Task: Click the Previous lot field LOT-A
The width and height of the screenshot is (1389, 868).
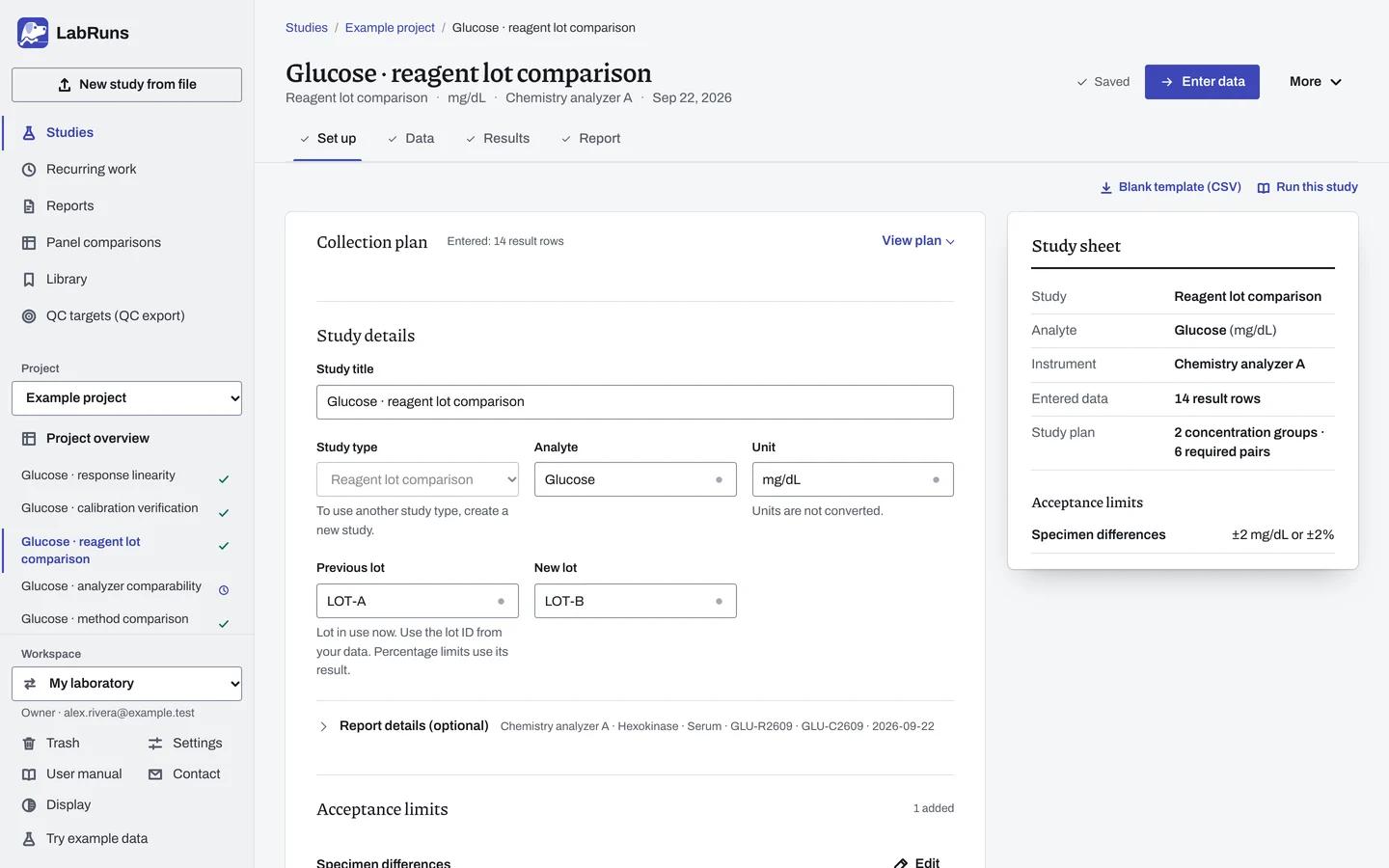Action: tap(418, 601)
